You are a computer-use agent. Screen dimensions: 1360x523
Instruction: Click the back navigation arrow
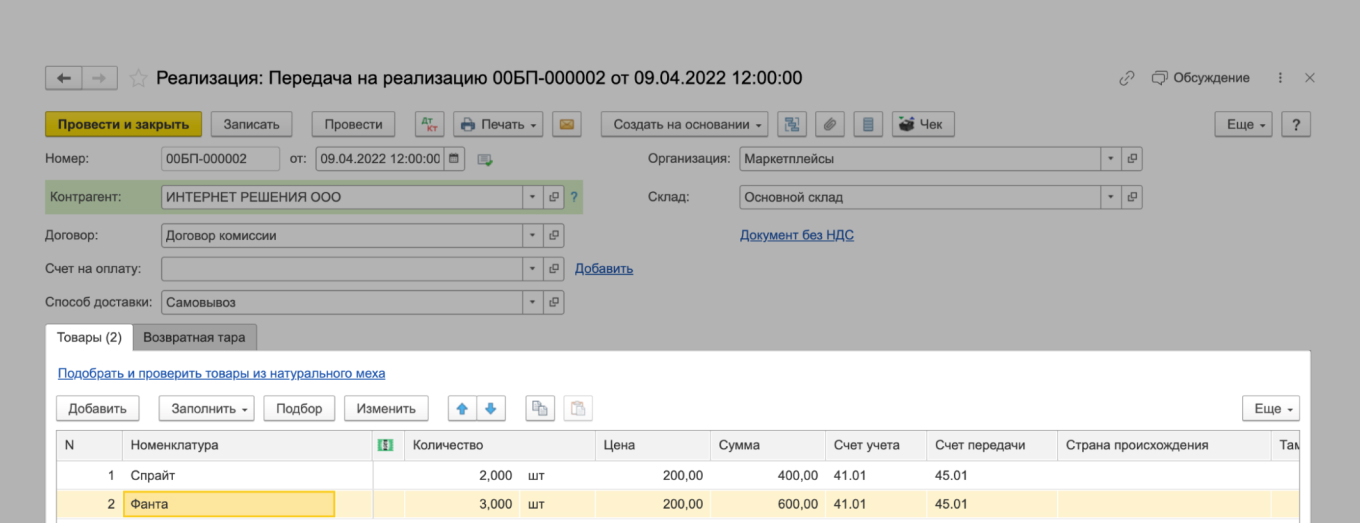click(64, 78)
